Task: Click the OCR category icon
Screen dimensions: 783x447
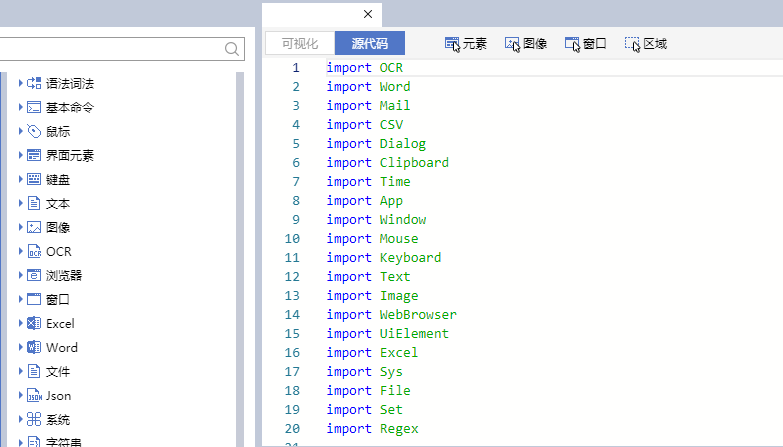Action: pos(34,252)
